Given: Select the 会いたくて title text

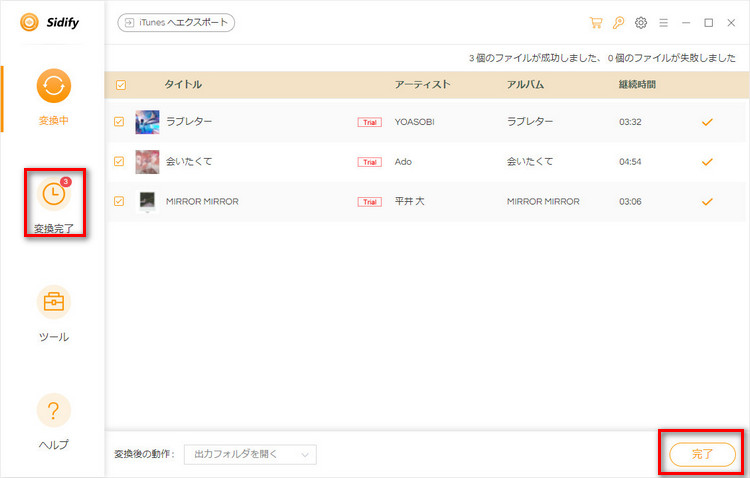Looking at the screenshot, I should [x=189, y=161].
